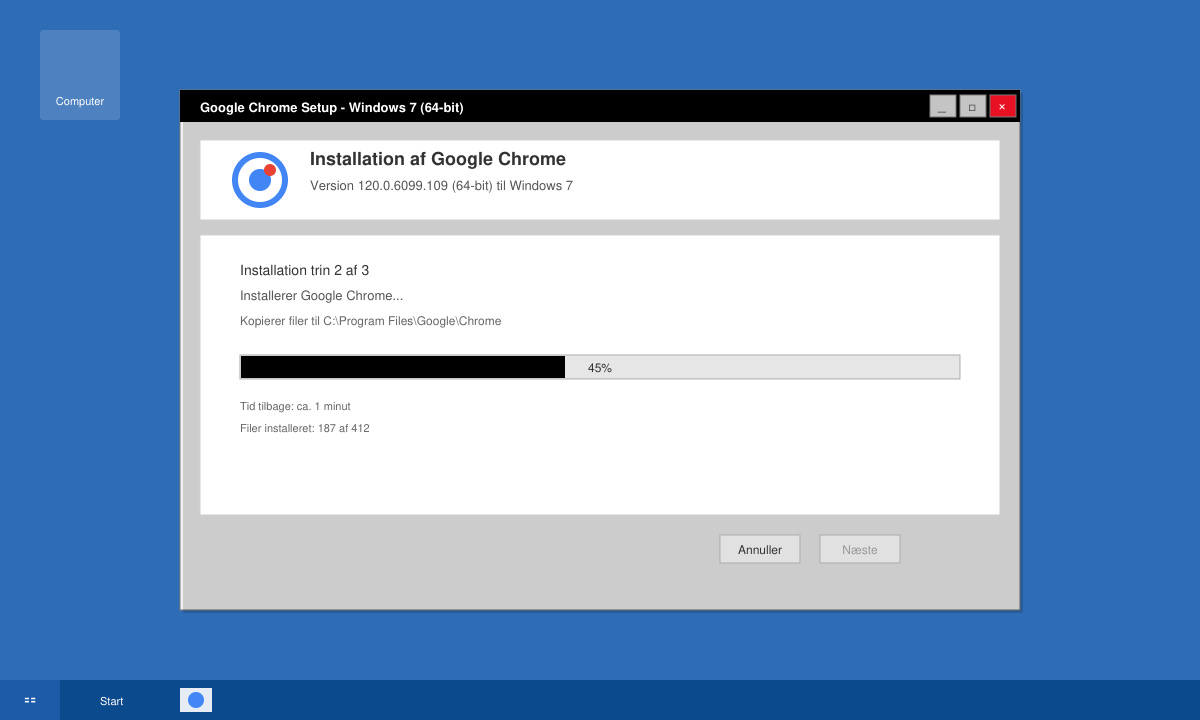The image size is (1200, 720).
Task: Click 'Tid tilbage: ca. 1 minut' text
Action: click(x=295, y=406)
